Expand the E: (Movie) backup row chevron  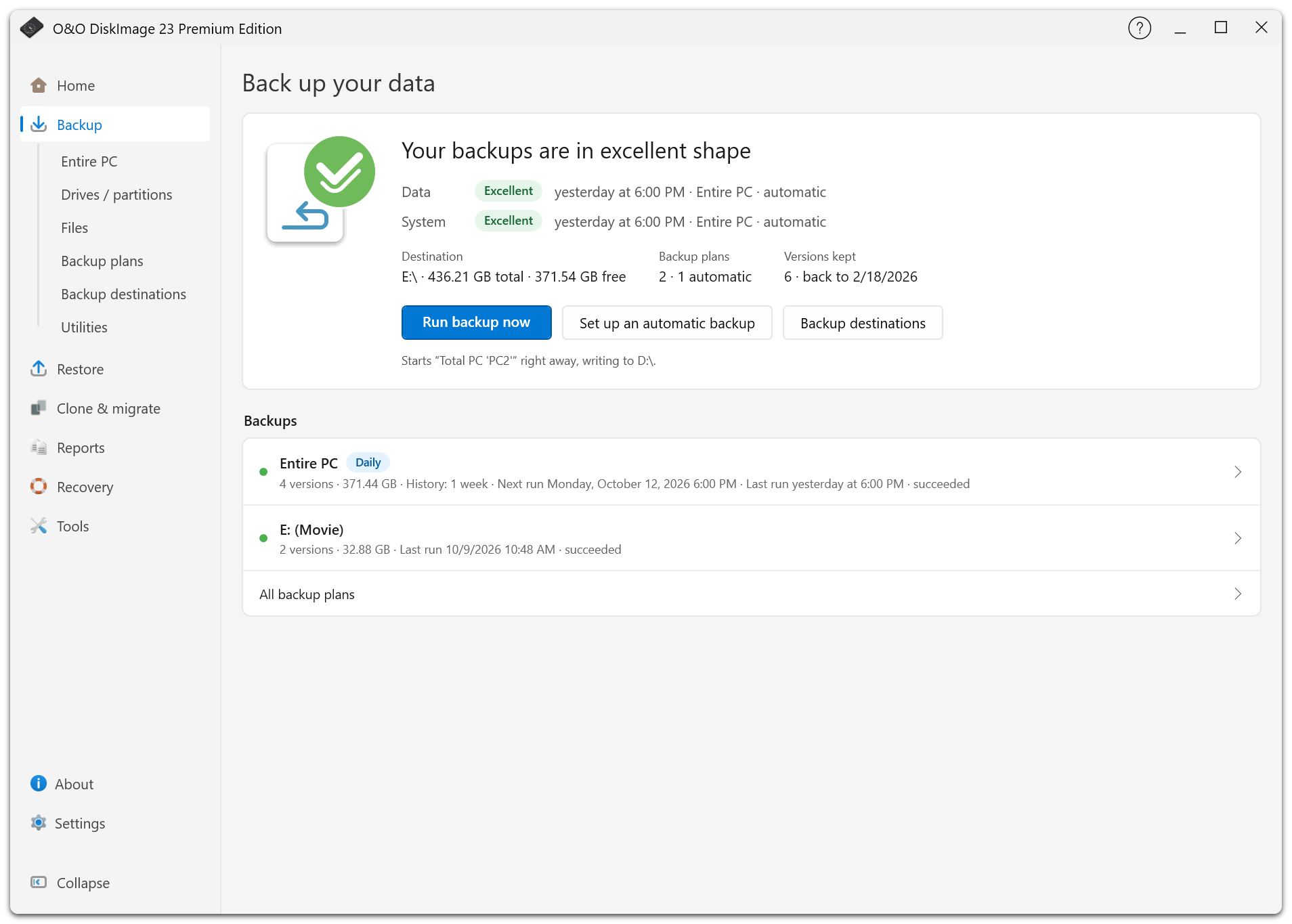[1238, 538]
